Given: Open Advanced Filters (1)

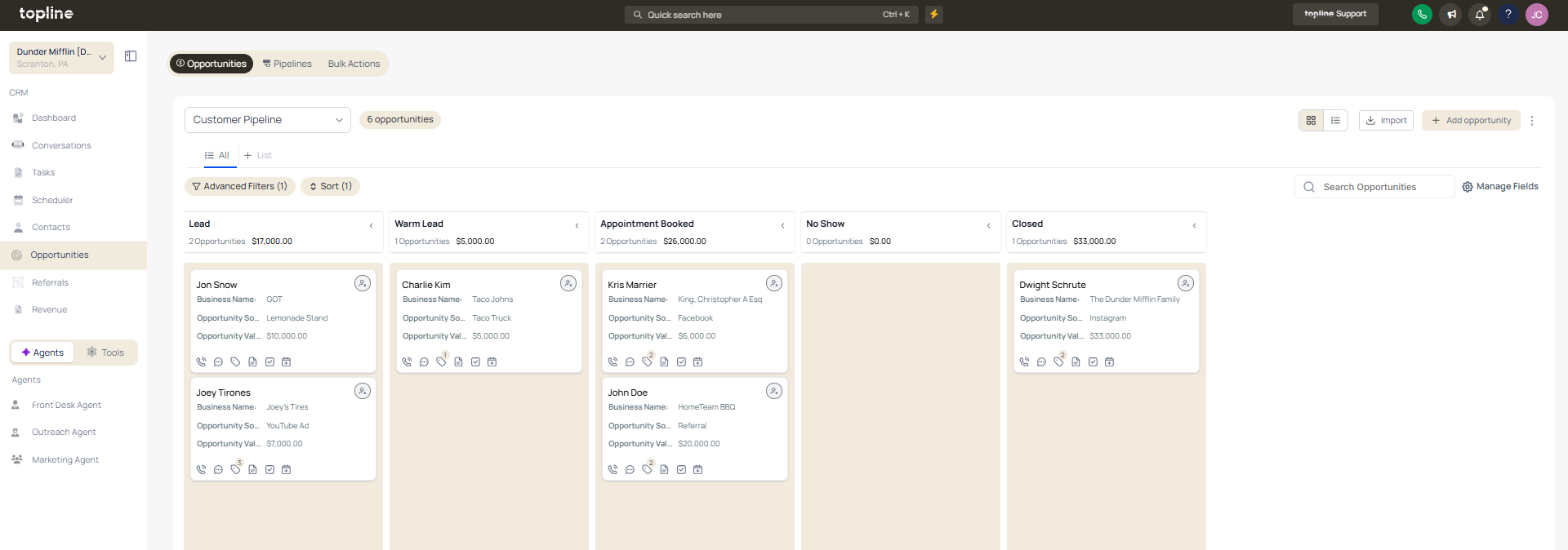Looking at the screenshot, I should point(240,186).
